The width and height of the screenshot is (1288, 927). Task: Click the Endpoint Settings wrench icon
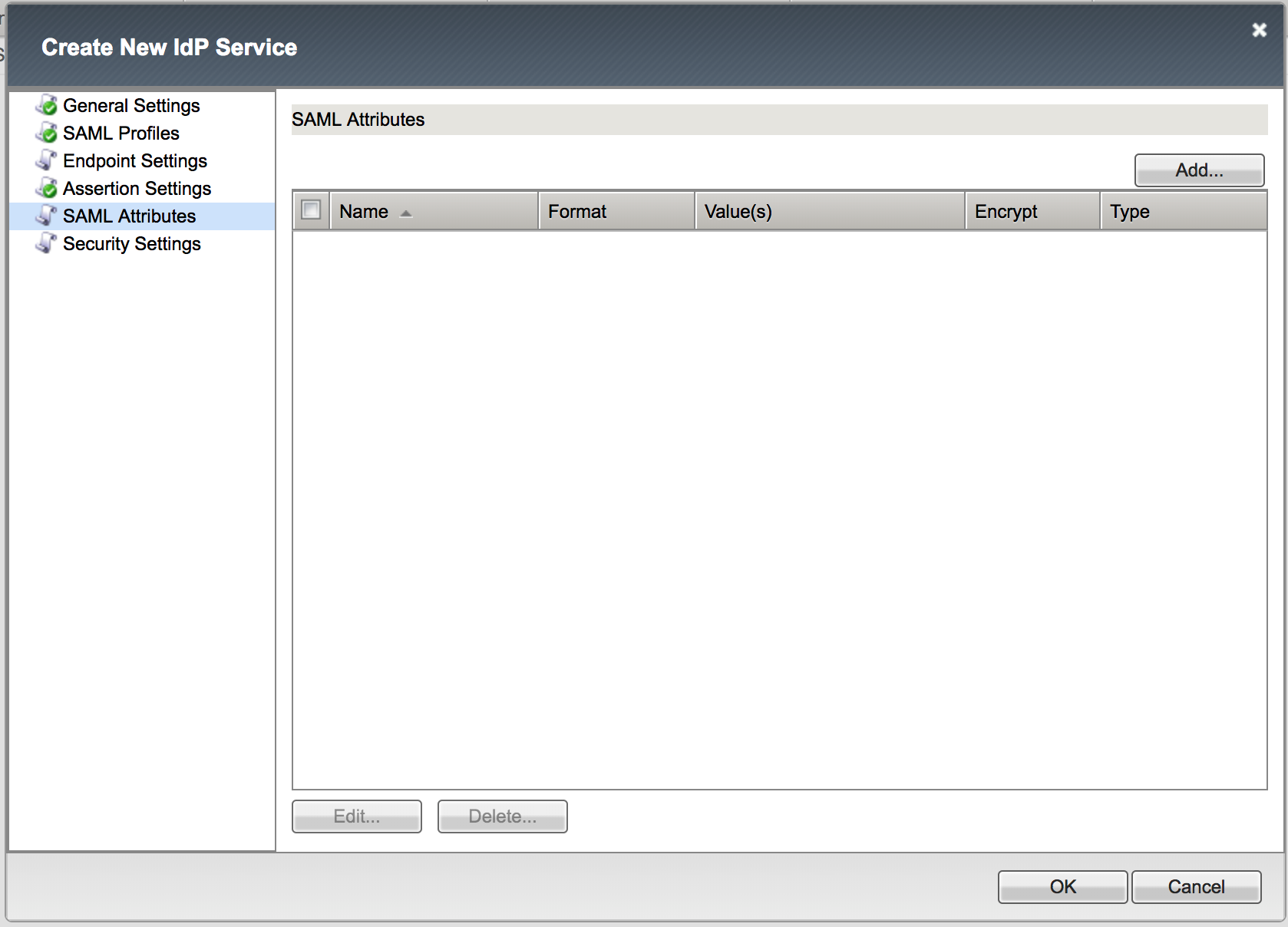(47, 160)
